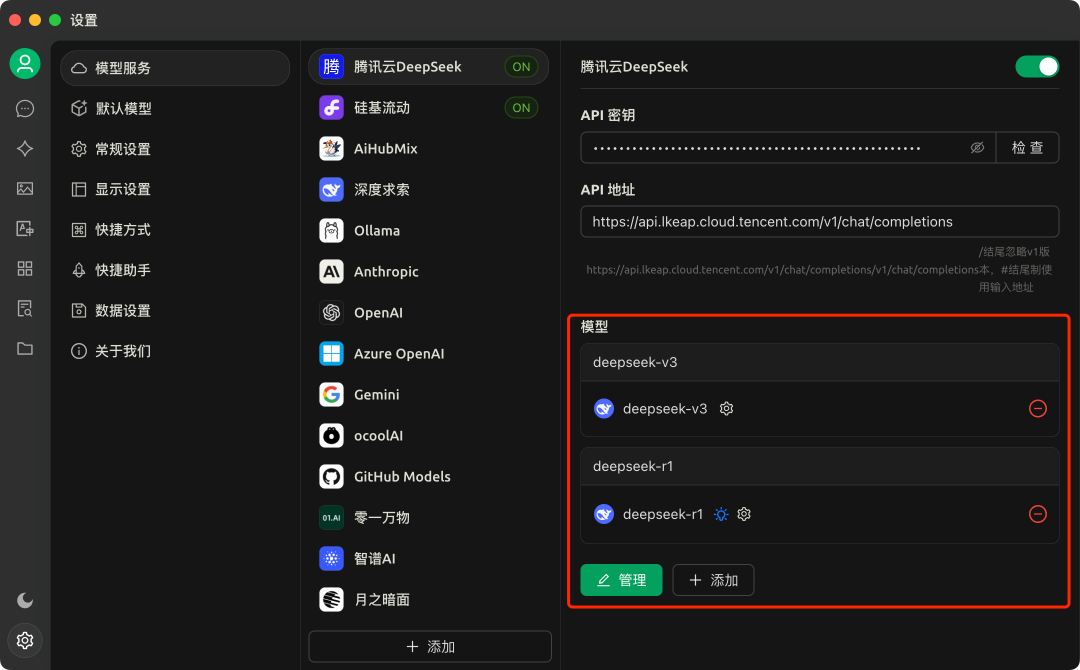Click deepseek-v3 group header
This screenshot has height=670, width=1080.
click(820, 362)
